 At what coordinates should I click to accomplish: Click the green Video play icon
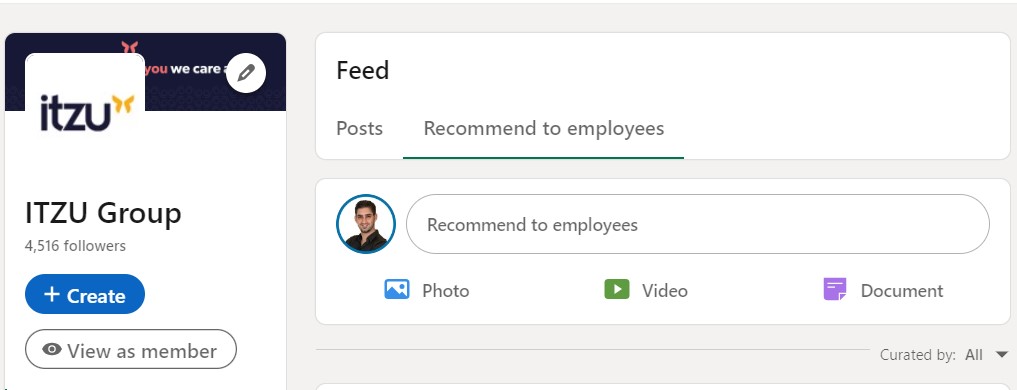617,289
